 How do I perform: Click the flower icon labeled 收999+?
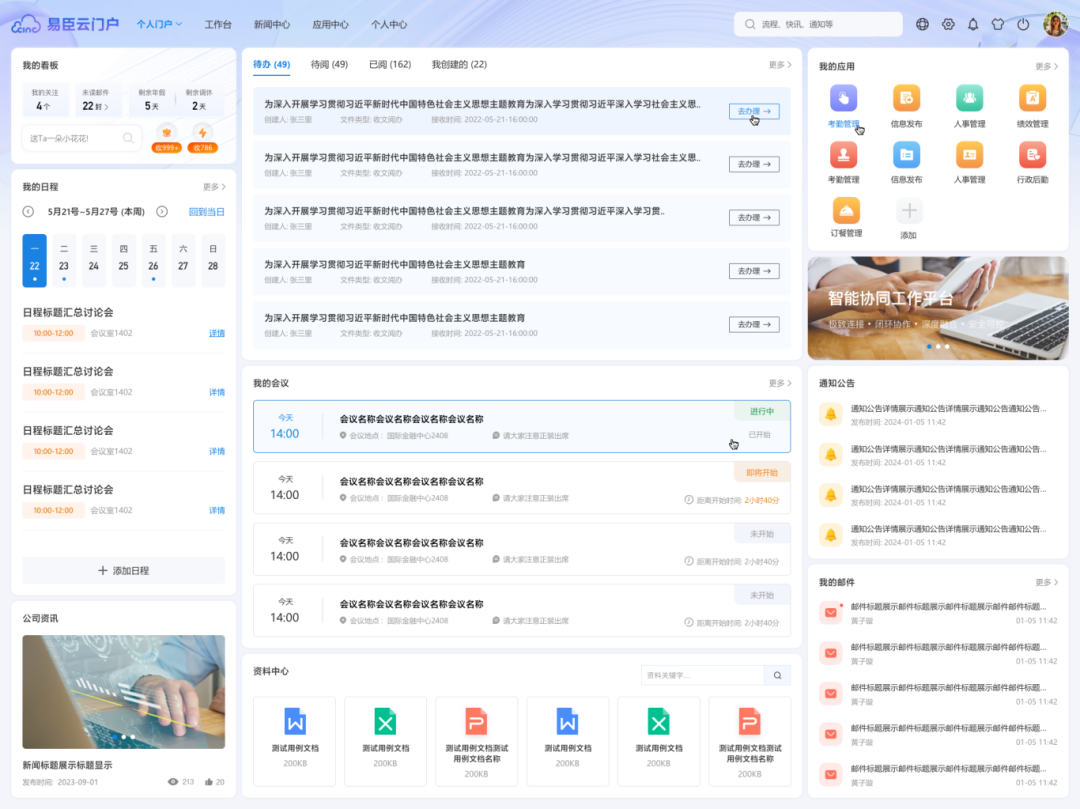click(166, 133)
